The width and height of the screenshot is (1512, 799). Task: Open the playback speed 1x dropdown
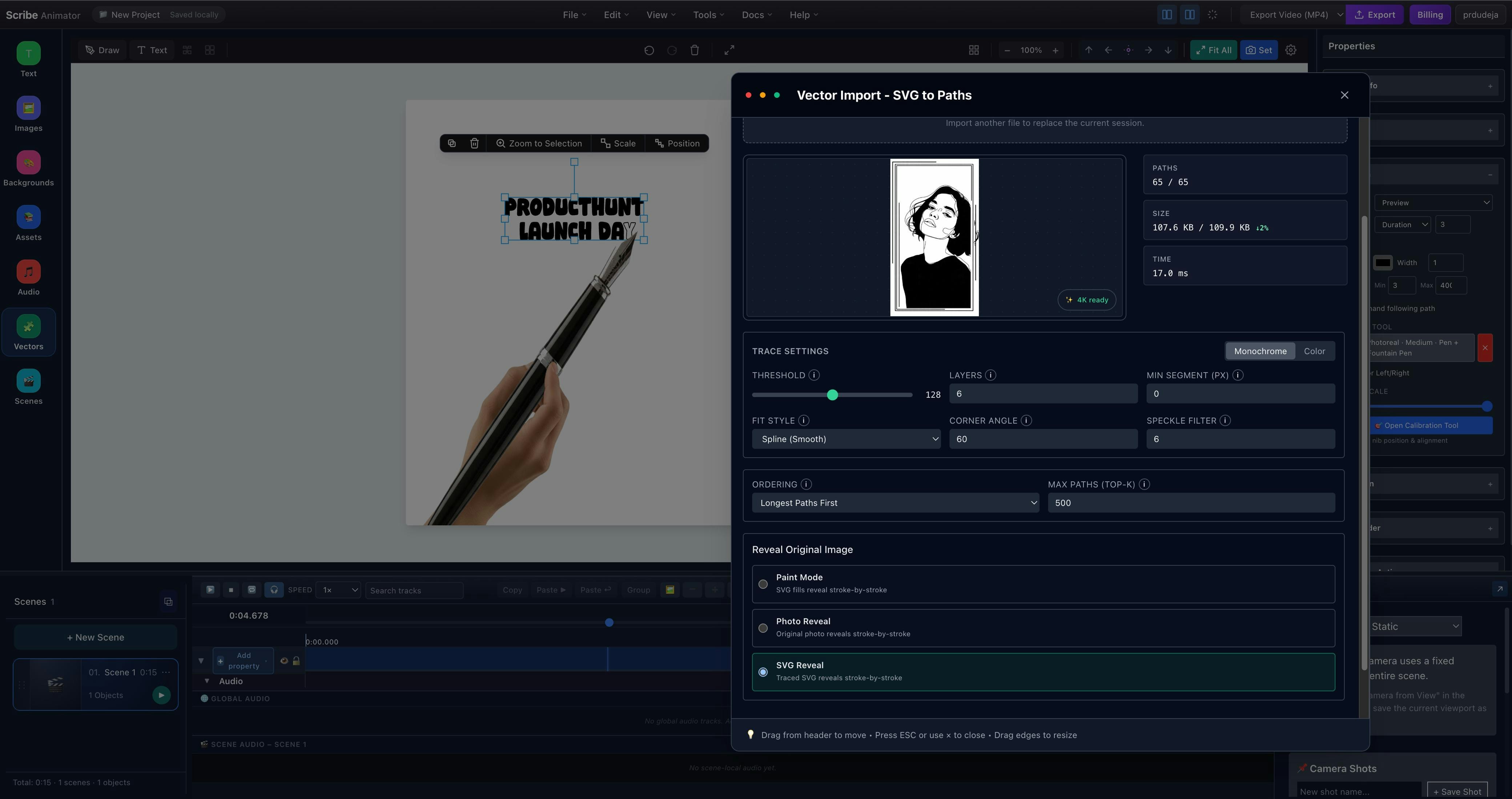tap(339, 590)
